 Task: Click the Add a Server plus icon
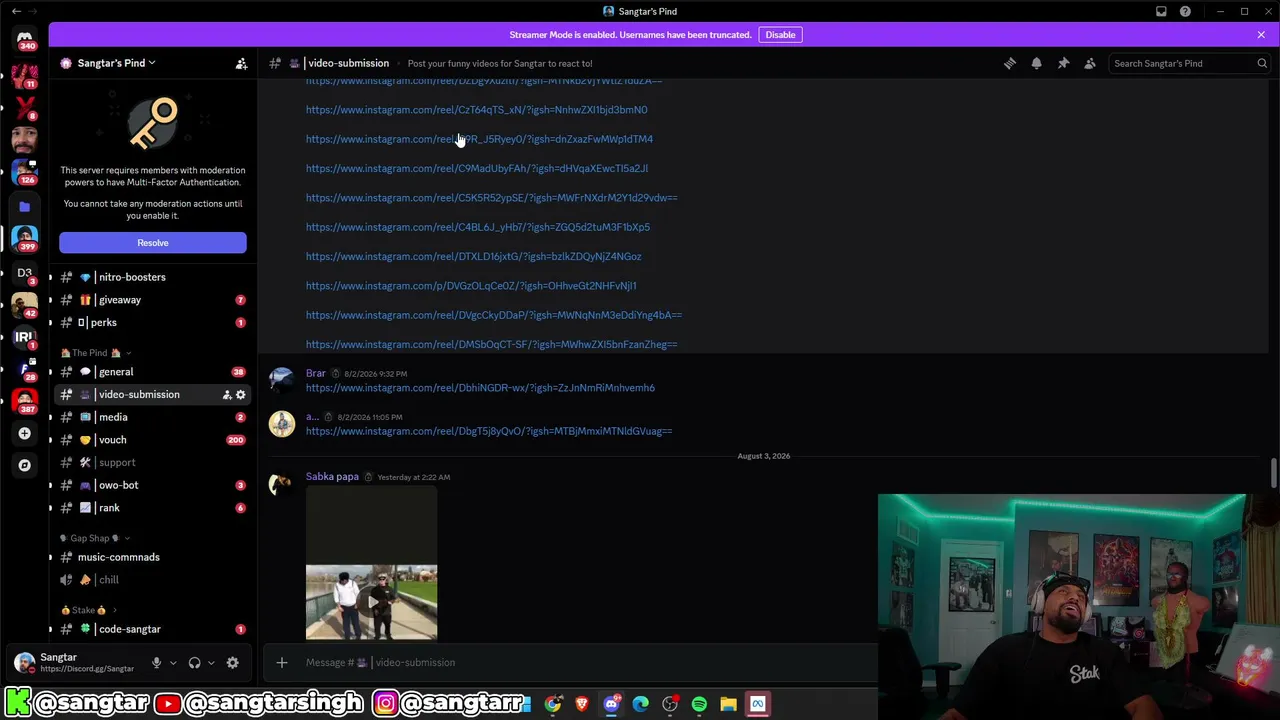pos(25,433)
